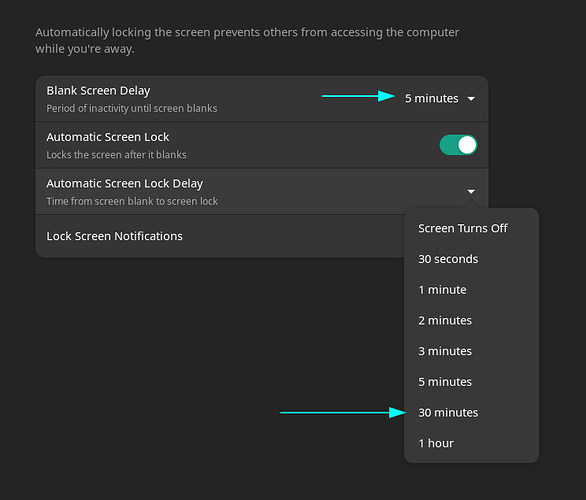Click the Automatic Screen Lock row label
The image size is (586, 500).
108,137
